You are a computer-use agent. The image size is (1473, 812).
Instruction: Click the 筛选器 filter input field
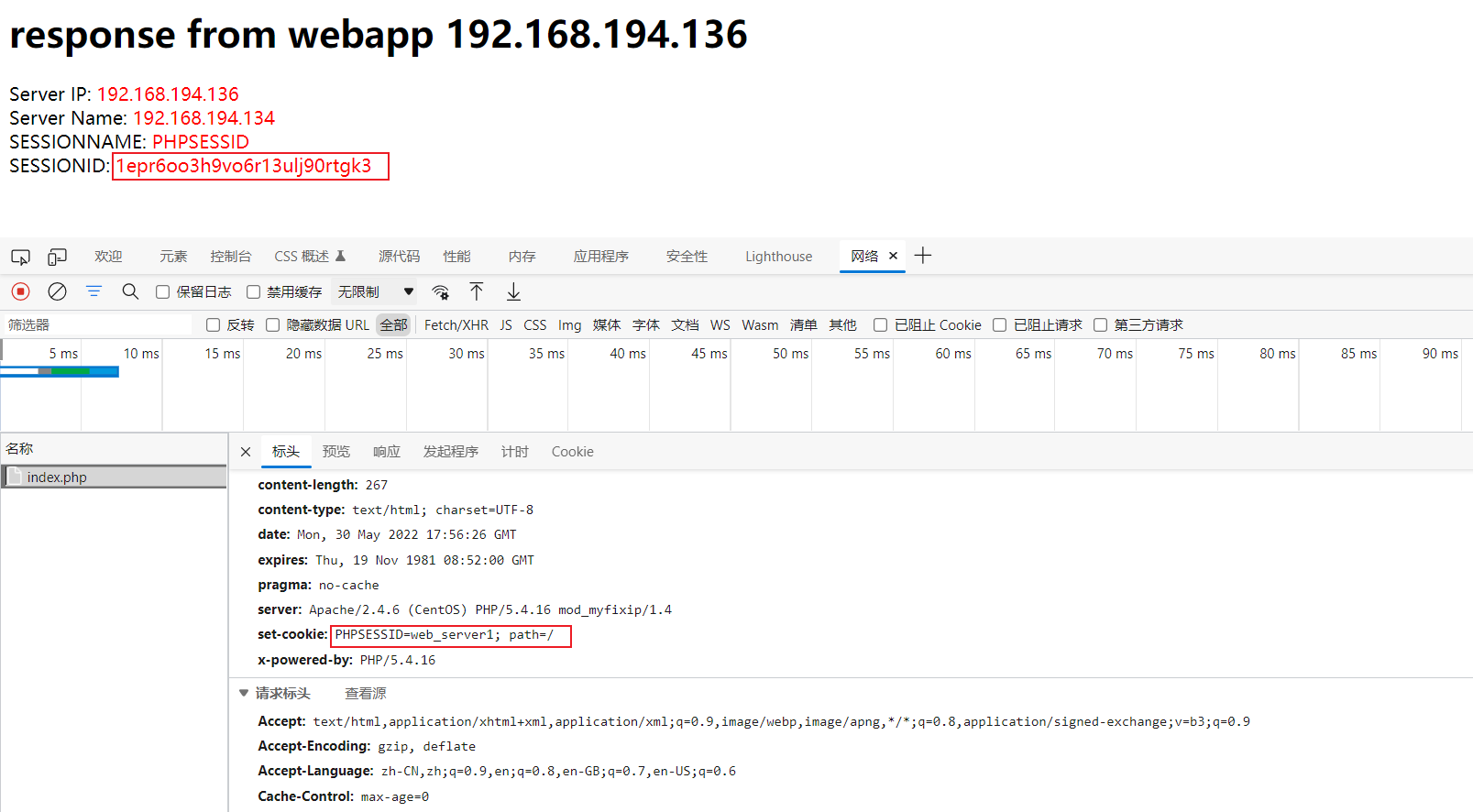coord(96,325)
